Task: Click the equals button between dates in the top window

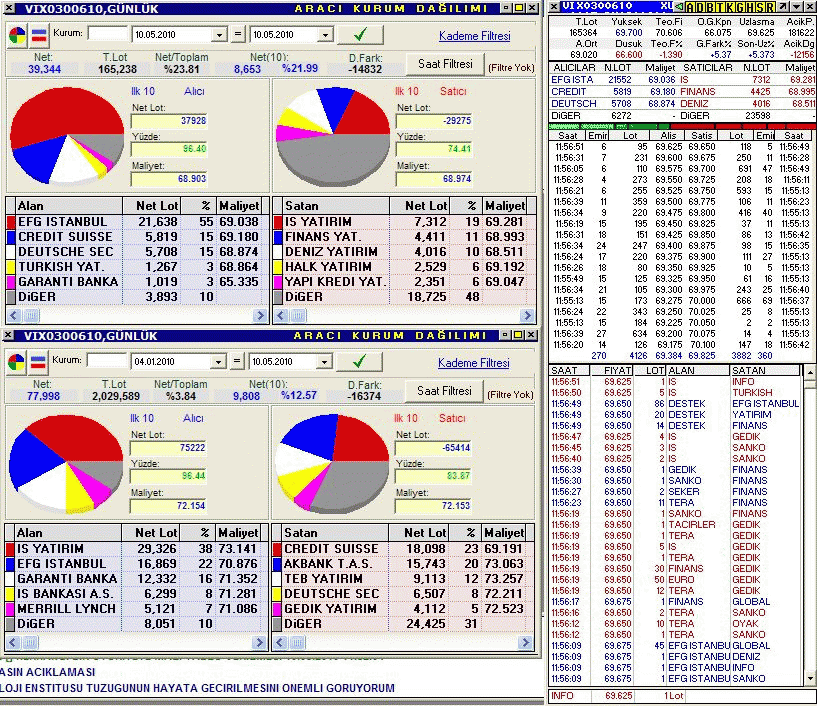Action: pyautogui.click(x=238, y=35)
